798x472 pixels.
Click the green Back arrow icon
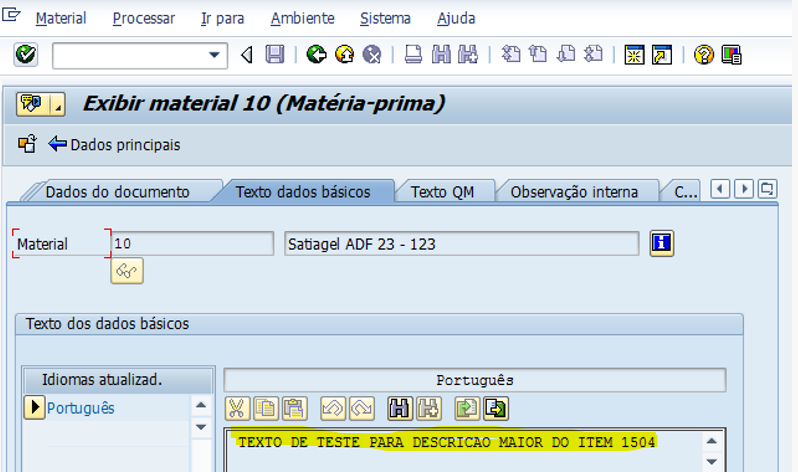point(317,55)
